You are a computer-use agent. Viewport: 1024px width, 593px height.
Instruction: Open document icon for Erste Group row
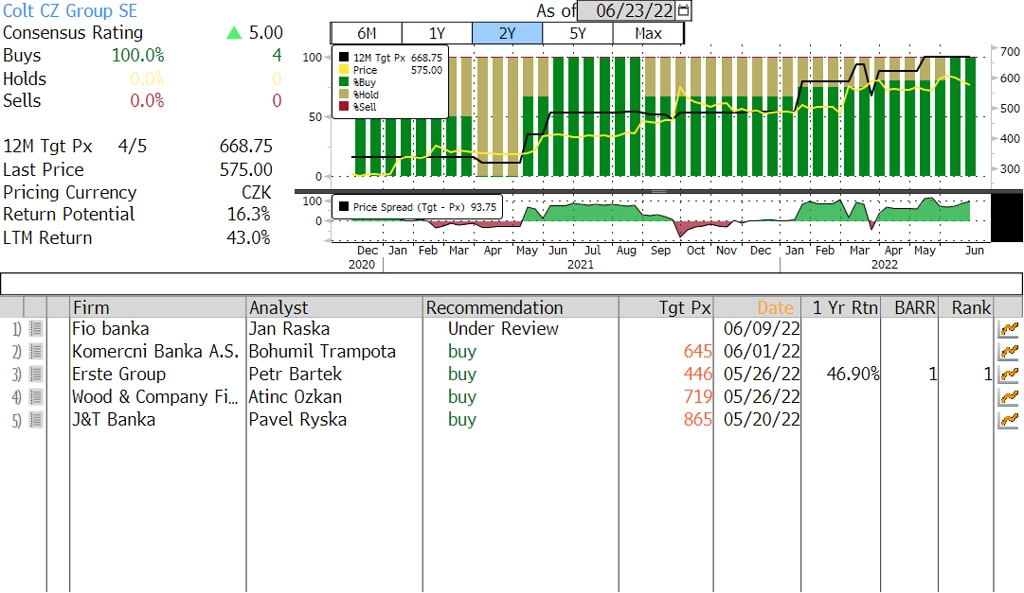(x=36, y=374)
